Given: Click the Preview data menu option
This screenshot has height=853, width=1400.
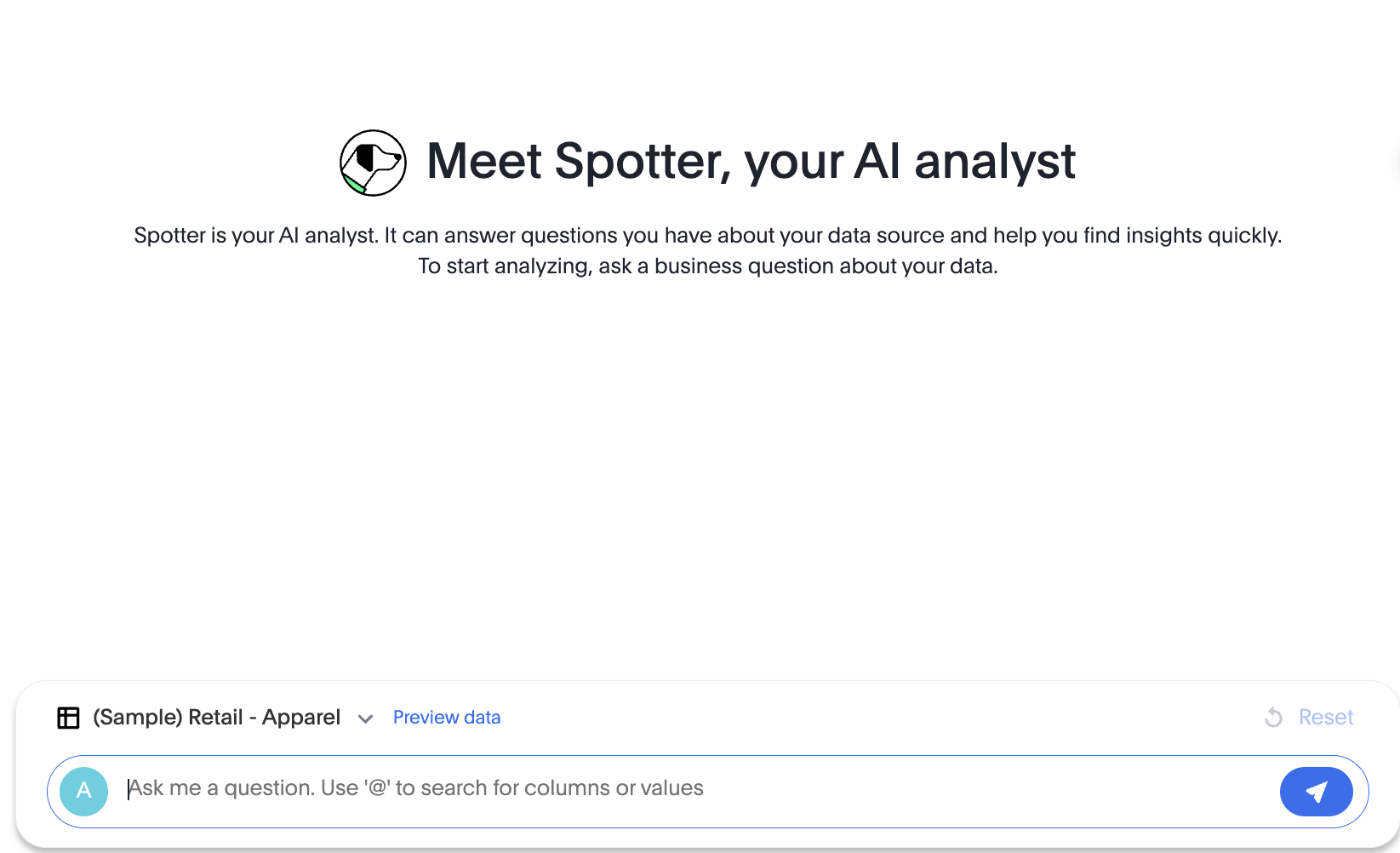Looking at the screenshot, I should [x=447, y=717].
